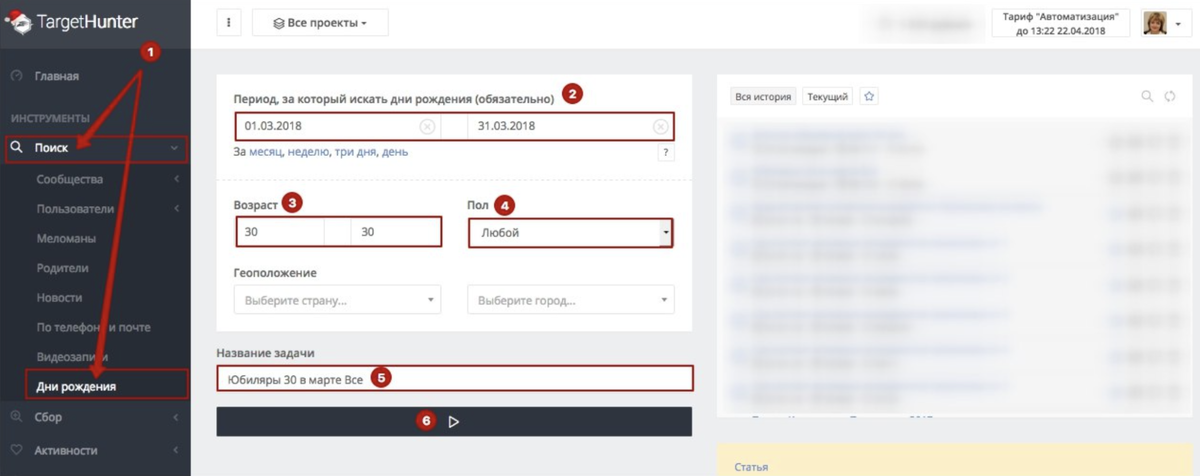Click the Сбор section icon
This screenshot has width=1200, height=476.
point(16,417)
